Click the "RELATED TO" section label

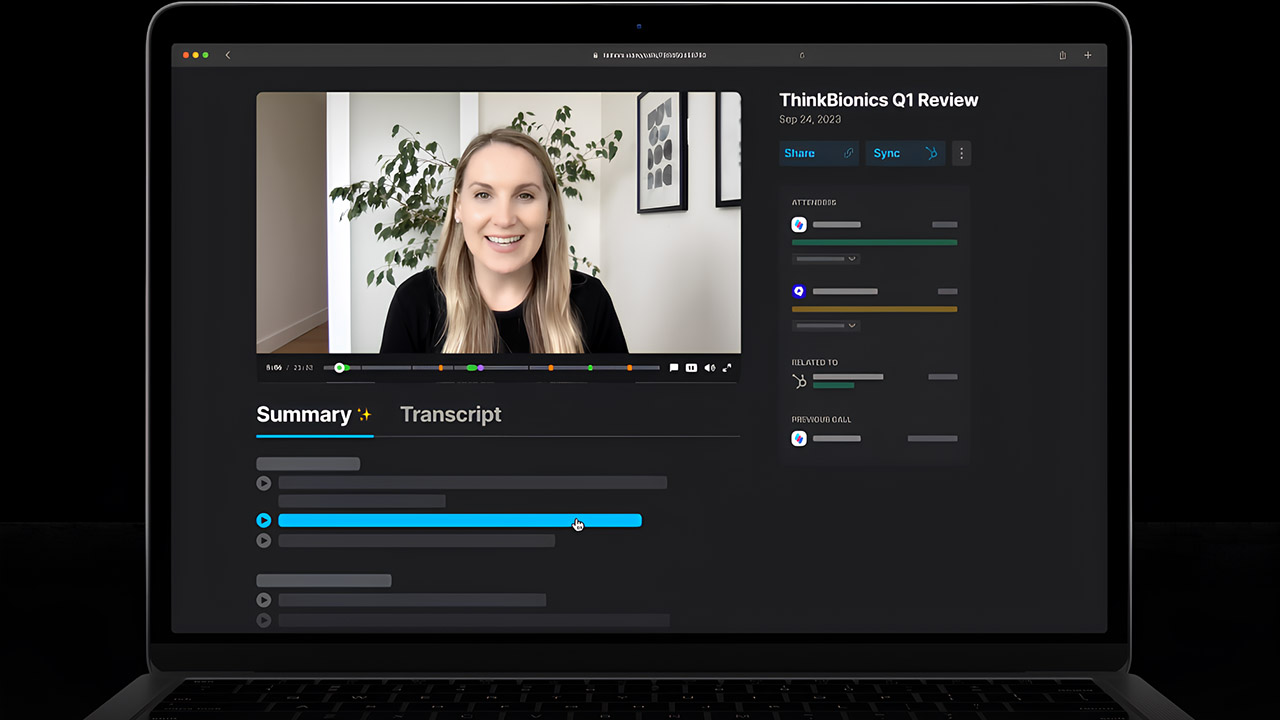pyautogui.click(x=815, y=363)
